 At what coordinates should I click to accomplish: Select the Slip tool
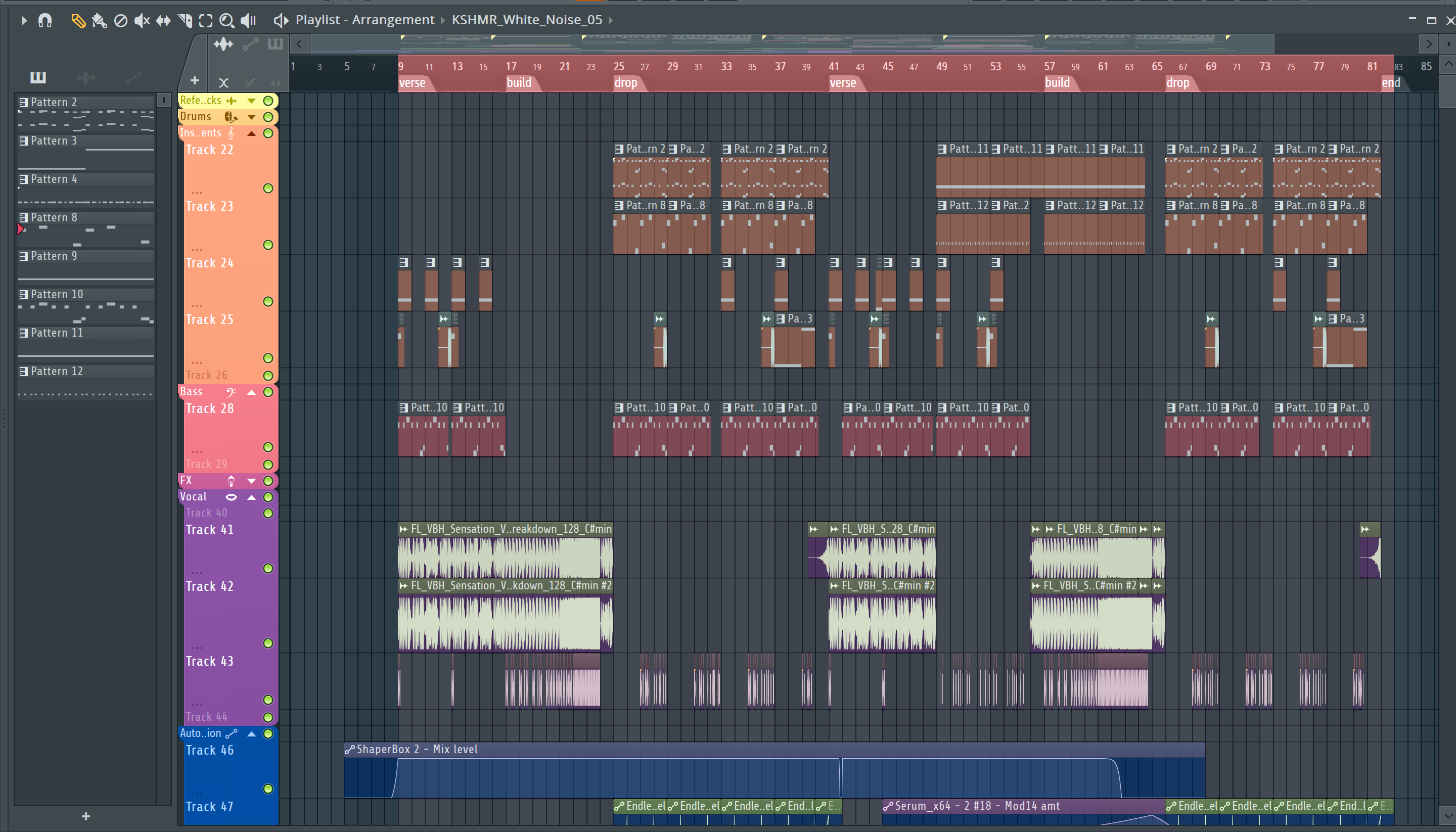pyautogui.click(x=163, y=21)
